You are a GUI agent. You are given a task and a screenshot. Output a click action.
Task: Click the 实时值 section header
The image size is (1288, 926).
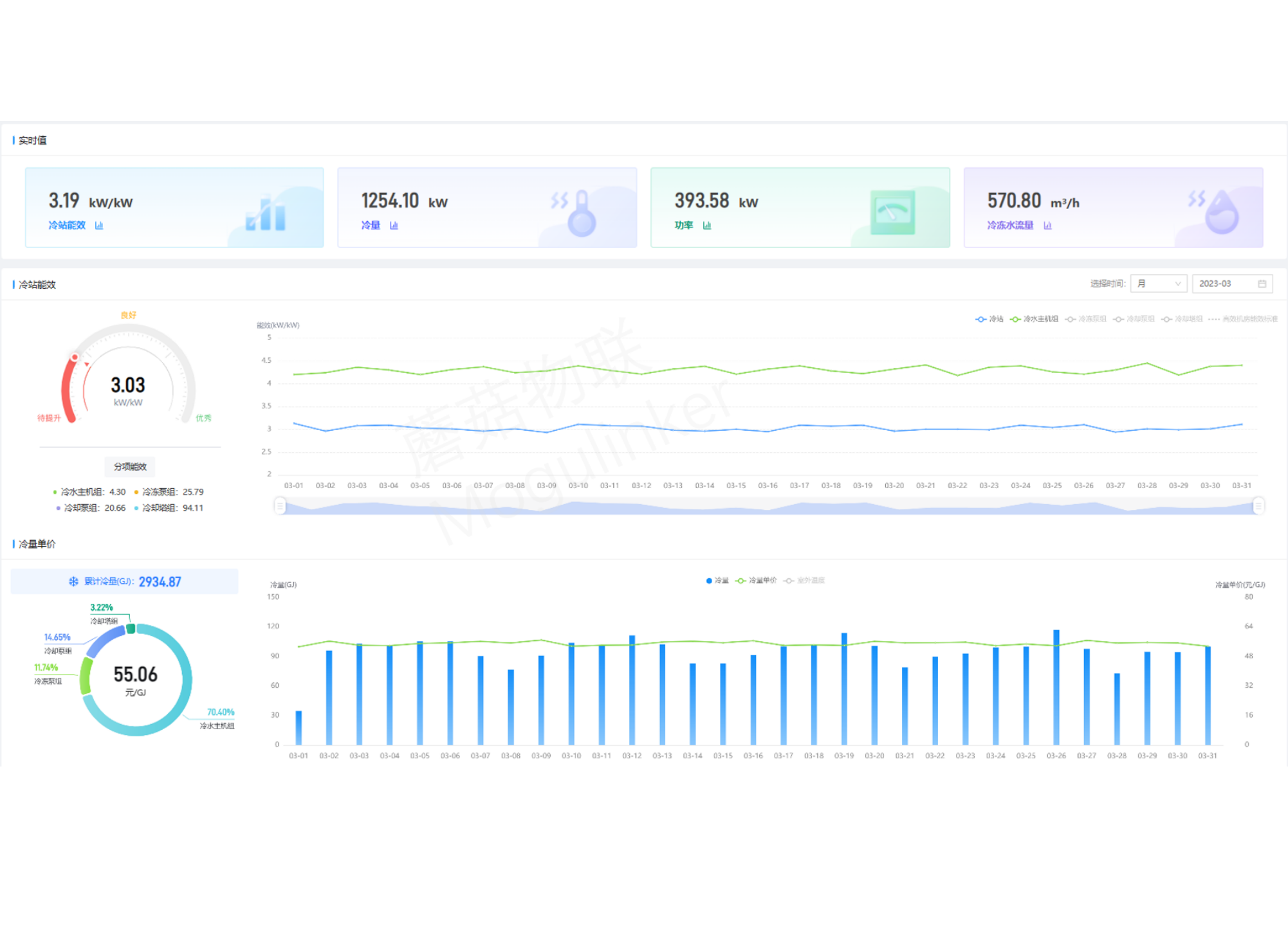coord(32,140)
